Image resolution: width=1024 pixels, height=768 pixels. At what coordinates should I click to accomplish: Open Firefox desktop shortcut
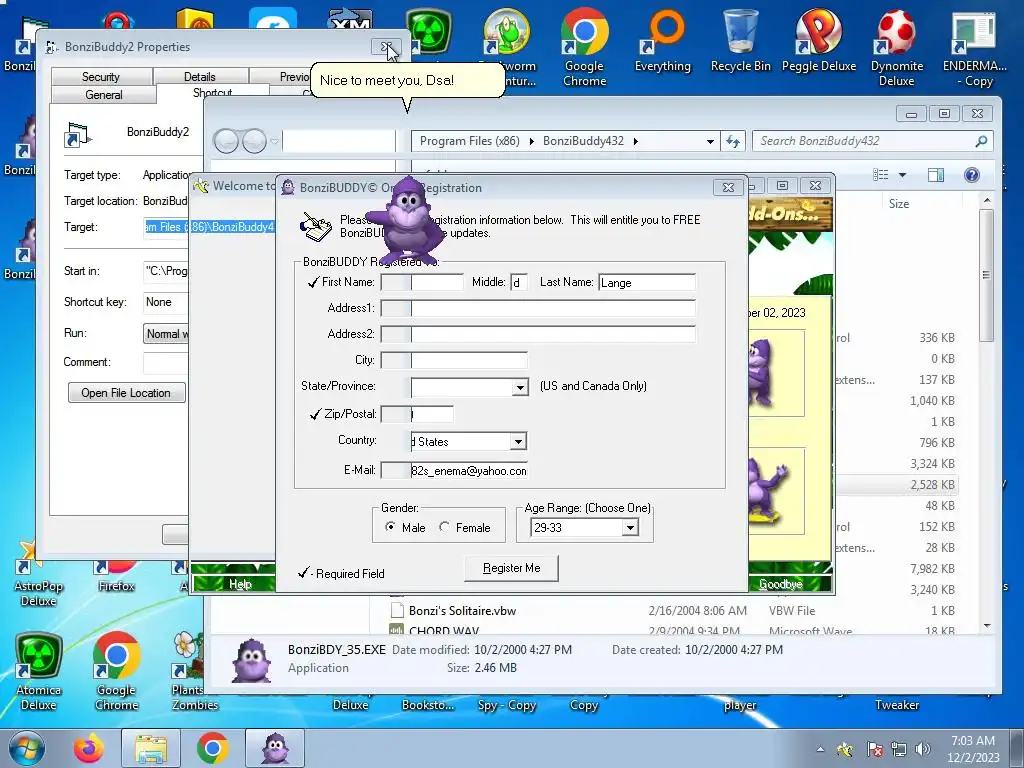[x=116, y=575]
